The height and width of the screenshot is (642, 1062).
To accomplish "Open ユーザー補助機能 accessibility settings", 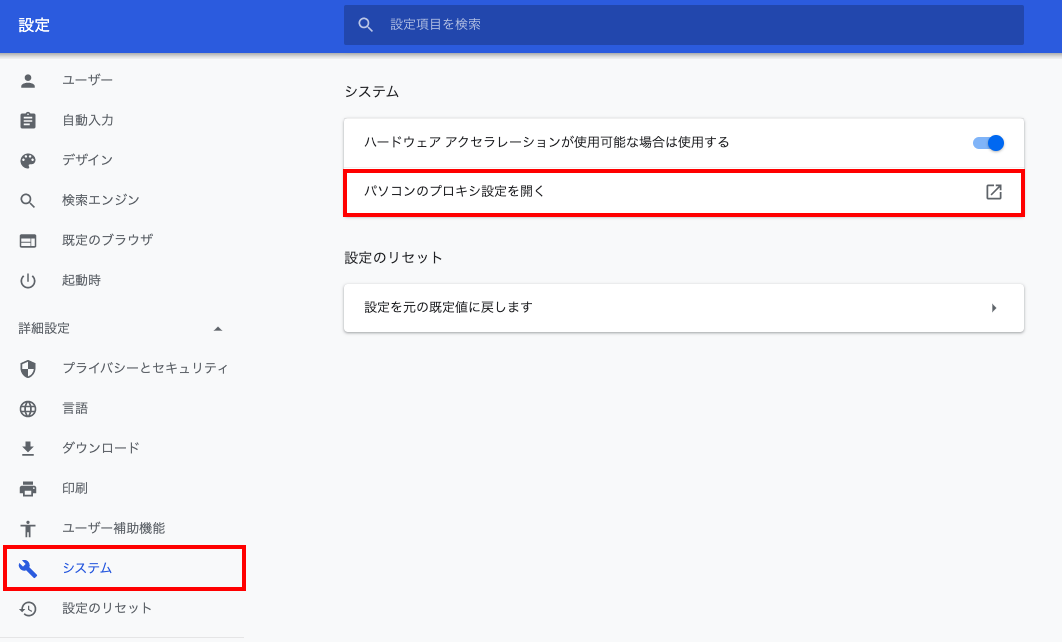I will 28,528.
